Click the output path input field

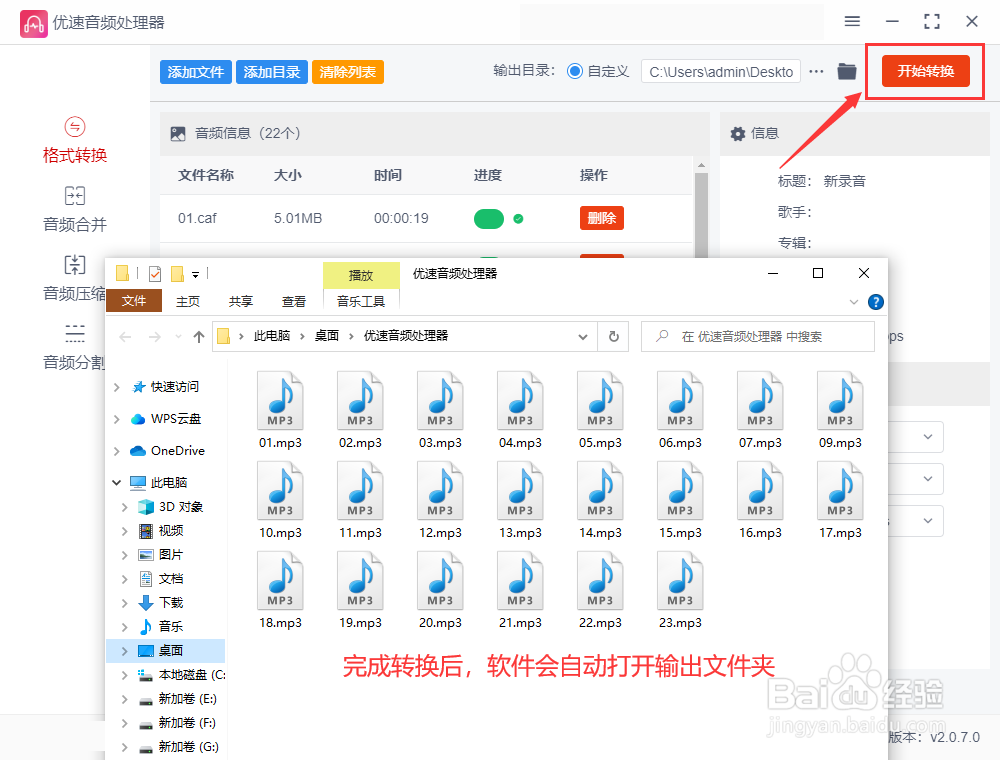pos(721,71)
